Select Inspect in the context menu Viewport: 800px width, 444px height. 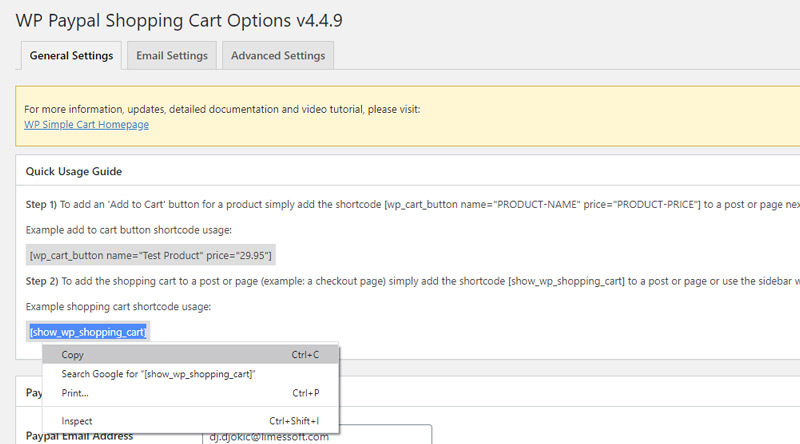pos(190,421)
